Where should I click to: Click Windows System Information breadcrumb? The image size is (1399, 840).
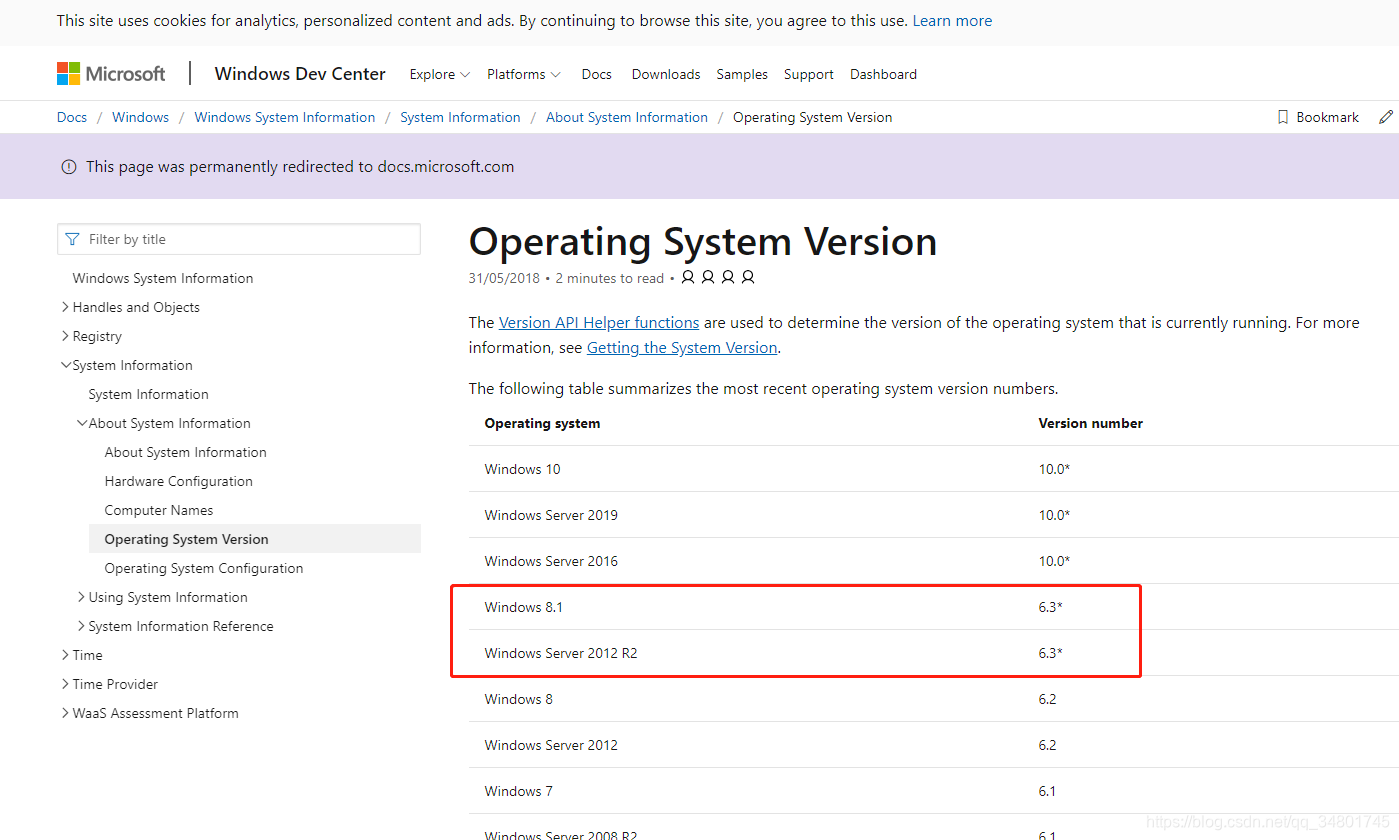tap(285, 117)
